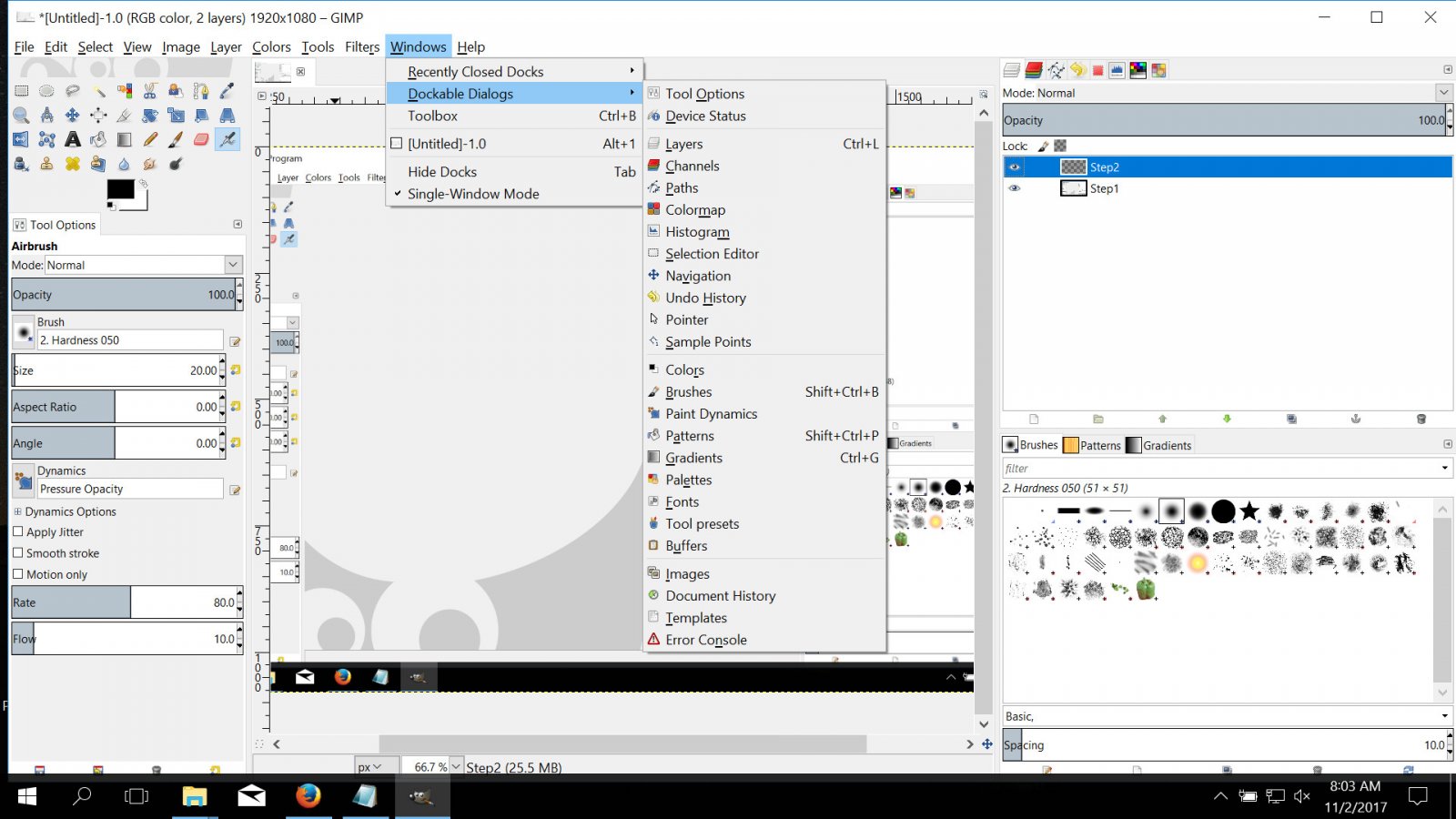Image resolution: width=1456 pixels, height=819 pixels.
Task: Open the layer Mode dropdown arrow
Action: (1443, 93)
